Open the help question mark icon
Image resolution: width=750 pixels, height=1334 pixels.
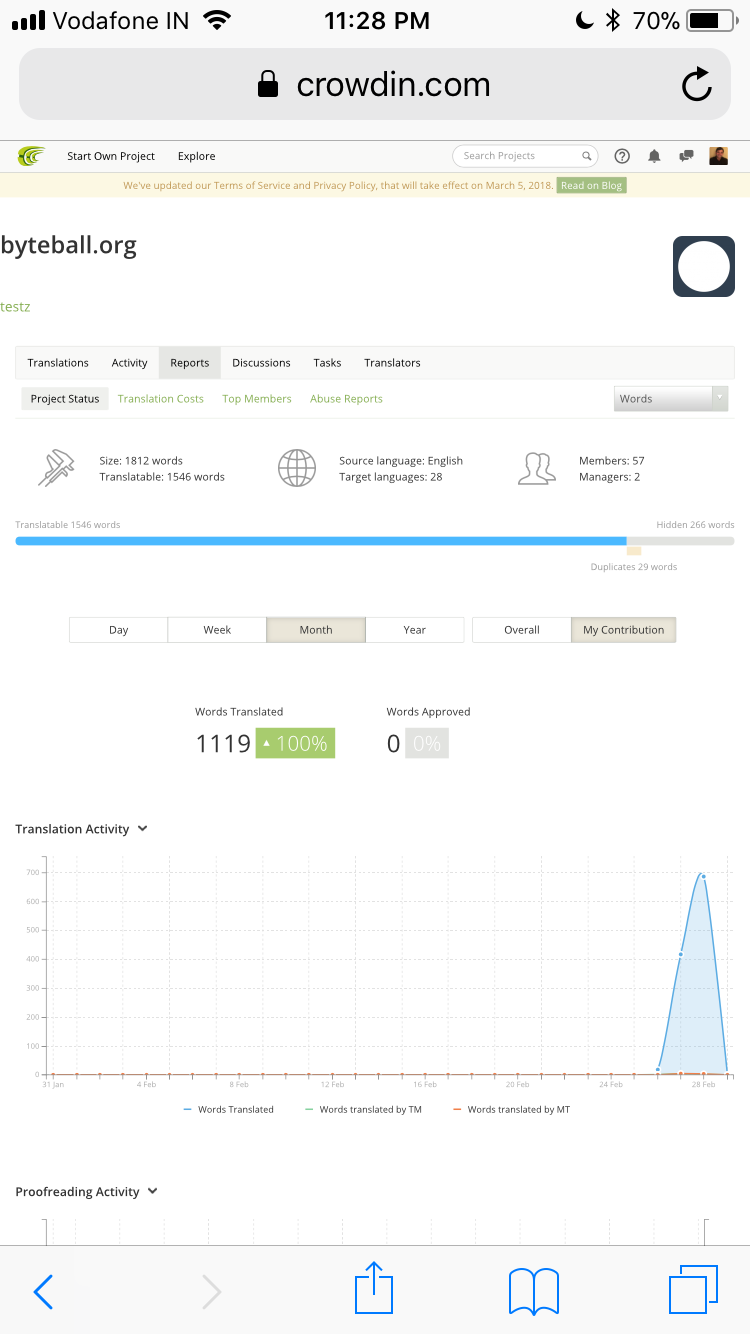(x=622, y=156)
